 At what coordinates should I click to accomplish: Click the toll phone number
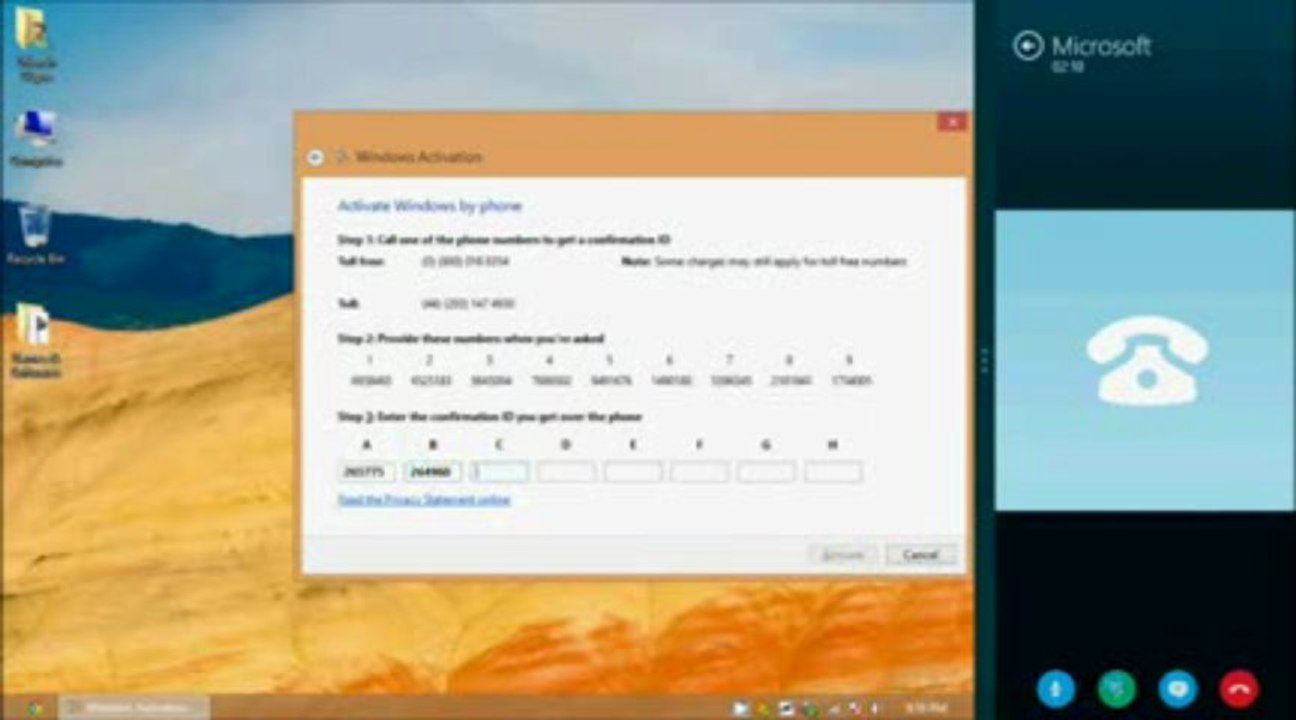click(468, 303)
